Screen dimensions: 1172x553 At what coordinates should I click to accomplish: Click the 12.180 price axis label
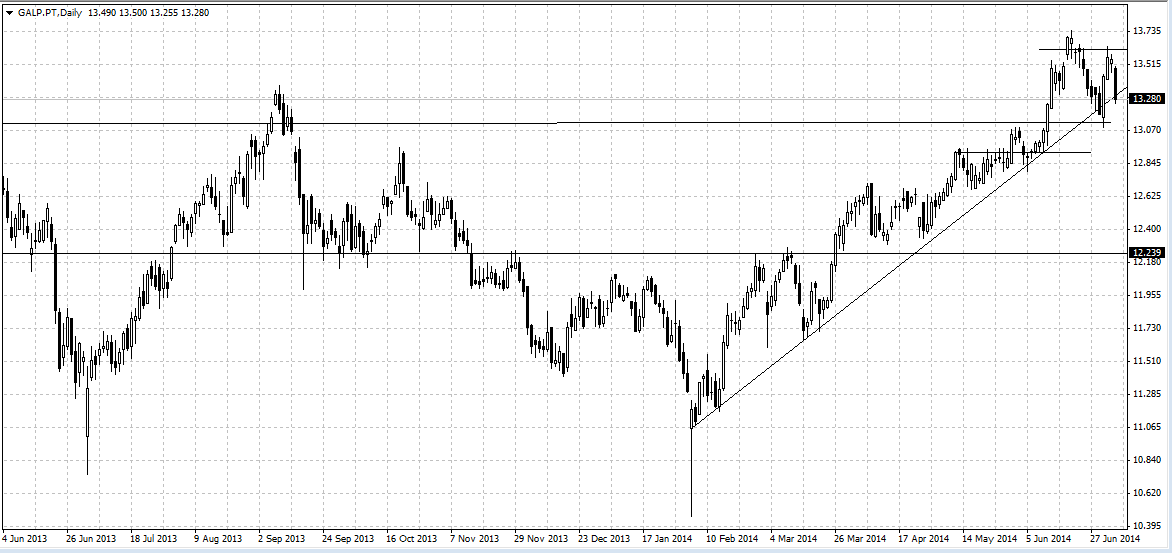1146,262
